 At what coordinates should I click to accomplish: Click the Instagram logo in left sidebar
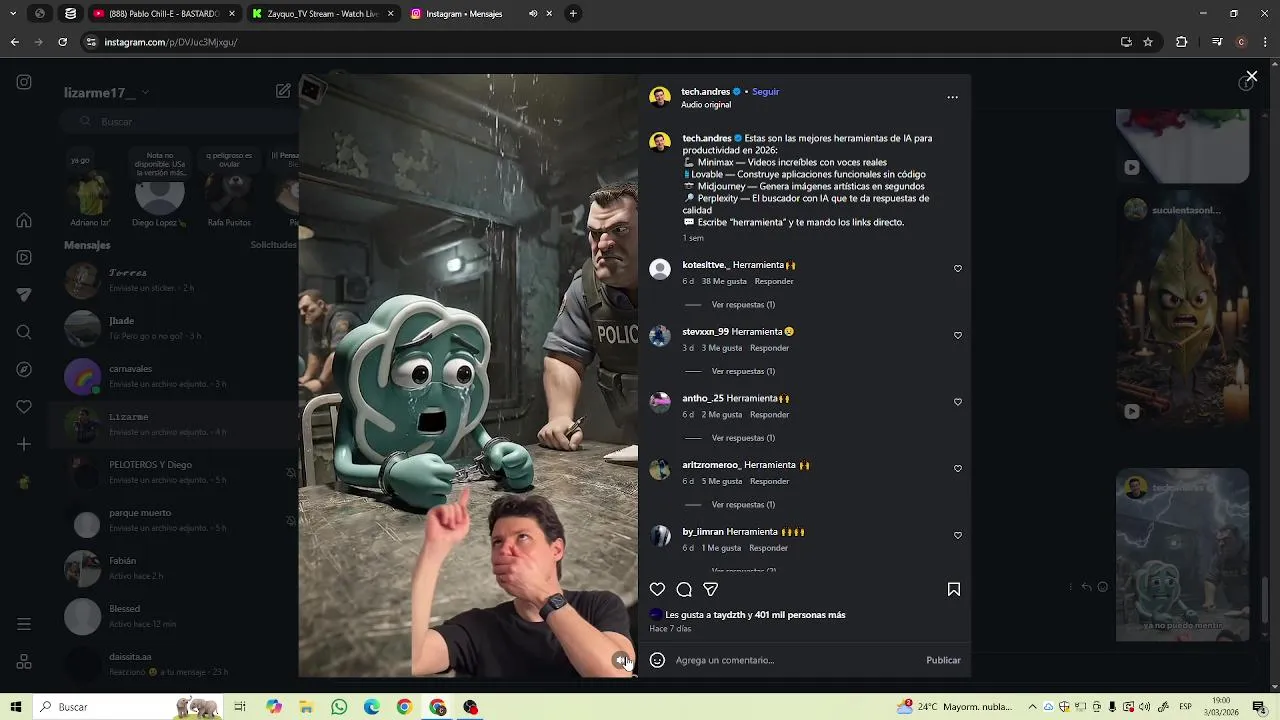point(24,83)
